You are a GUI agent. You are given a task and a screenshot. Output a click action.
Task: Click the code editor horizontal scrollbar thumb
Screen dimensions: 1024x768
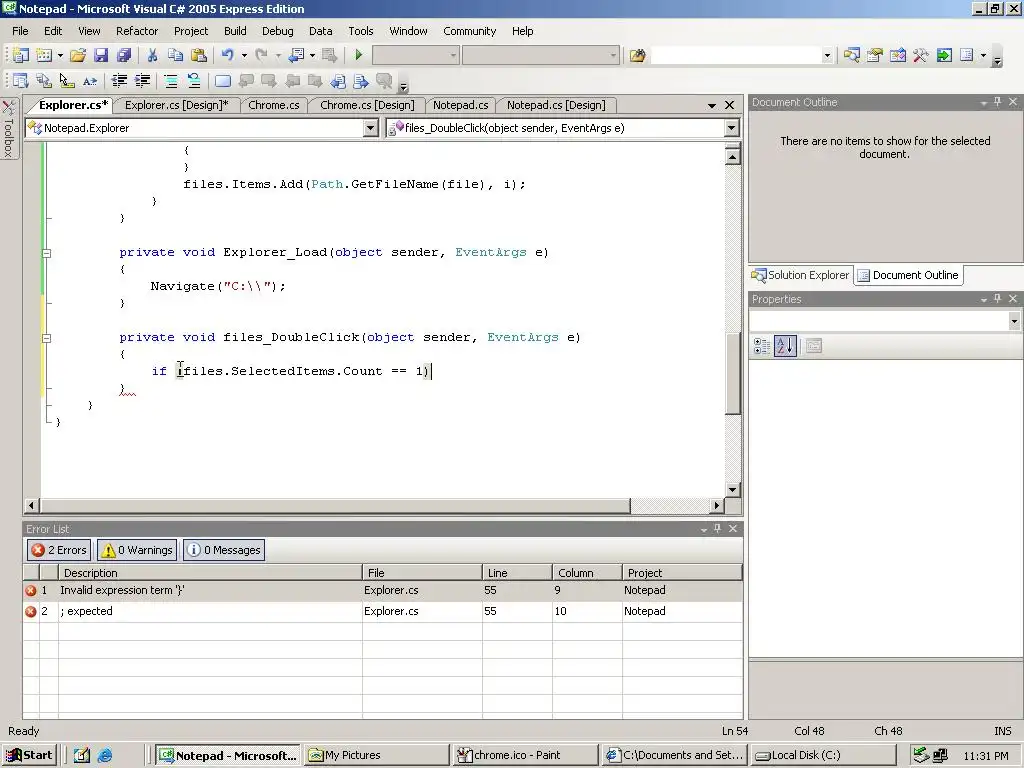[335, 505]
